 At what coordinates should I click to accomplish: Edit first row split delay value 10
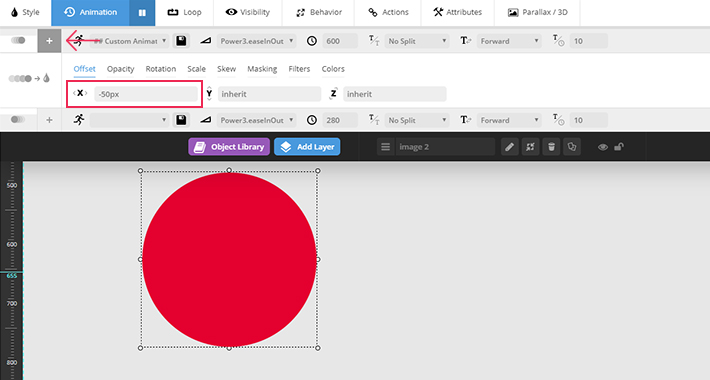pos(589,41)
